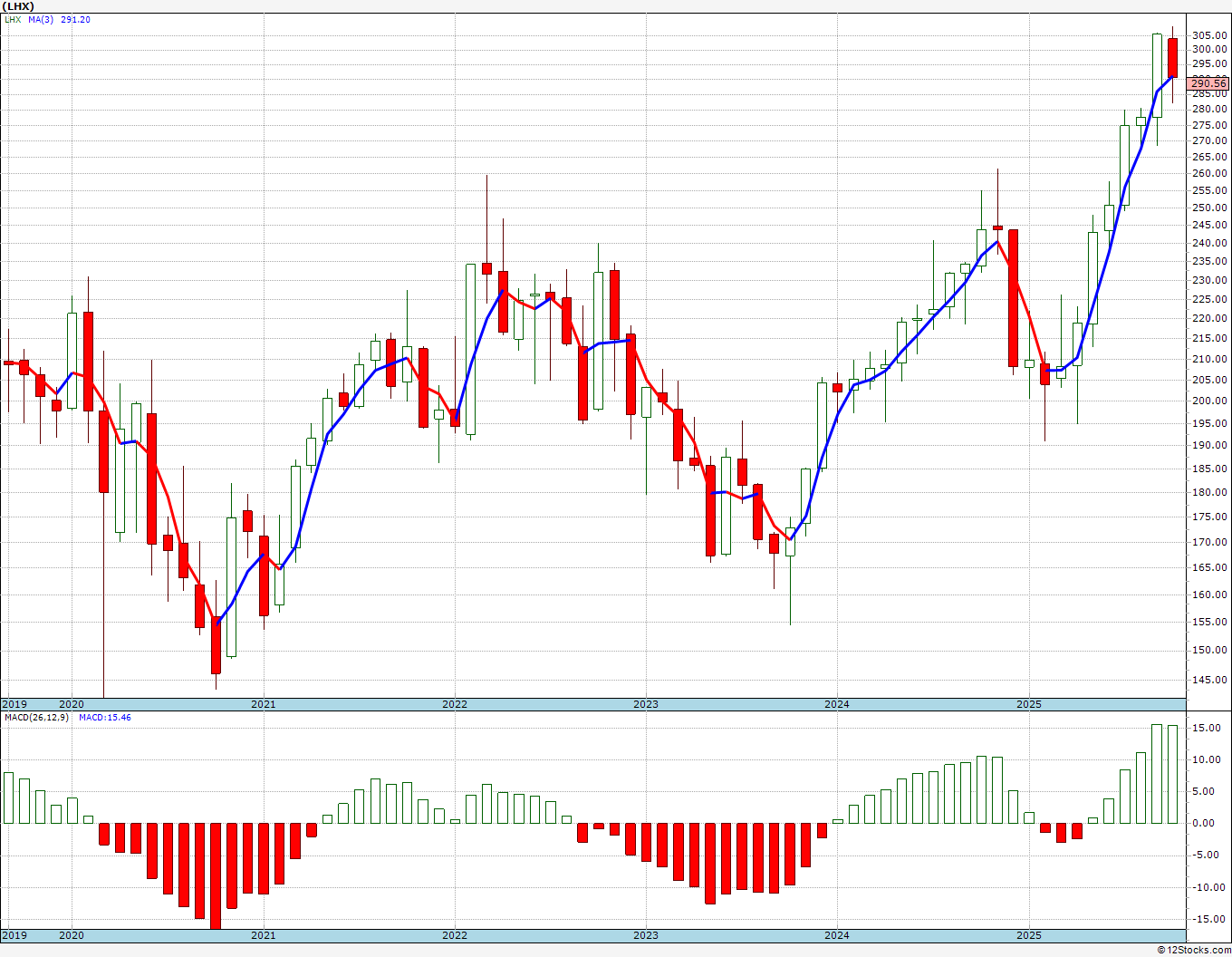Image resolution: width=1232 pixels, height=957 pixels.
Task: Click the 2025 year marker on price axis
Action: [x=1028, y=704]
